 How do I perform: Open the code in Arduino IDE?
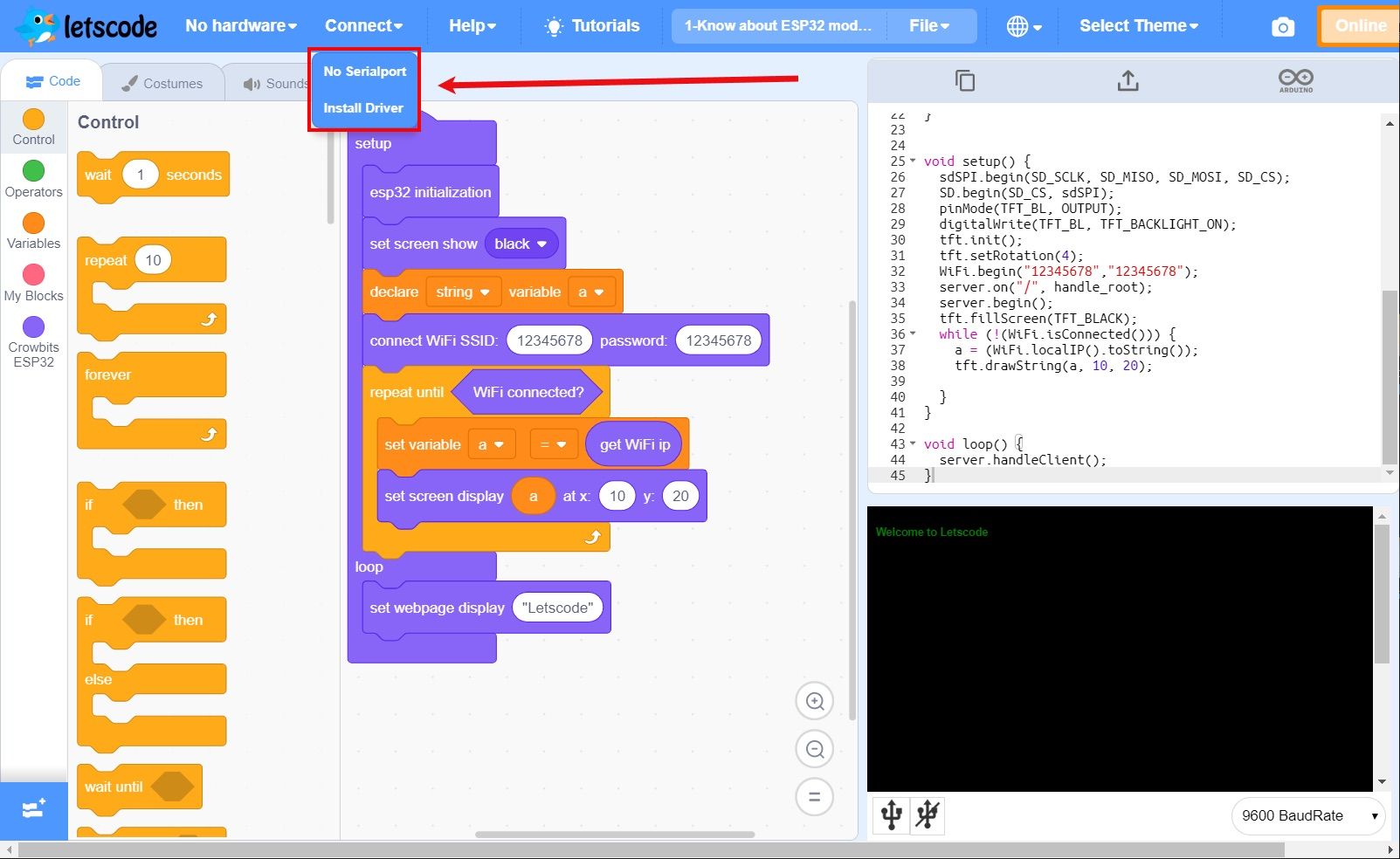1294,79
